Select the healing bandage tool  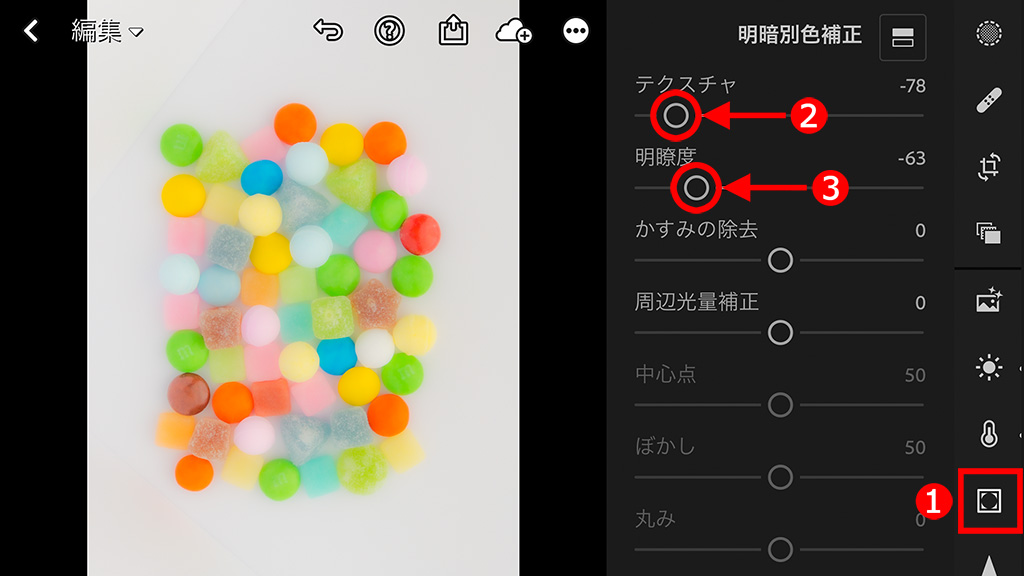point(989,101)
